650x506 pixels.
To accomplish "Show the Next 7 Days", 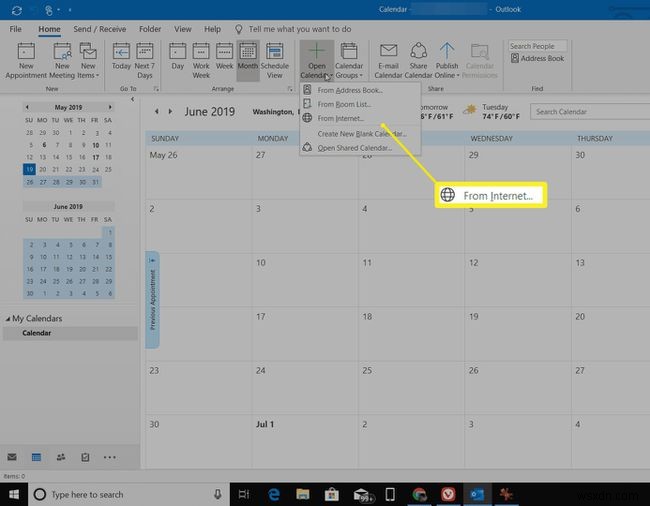I will 145,60.
